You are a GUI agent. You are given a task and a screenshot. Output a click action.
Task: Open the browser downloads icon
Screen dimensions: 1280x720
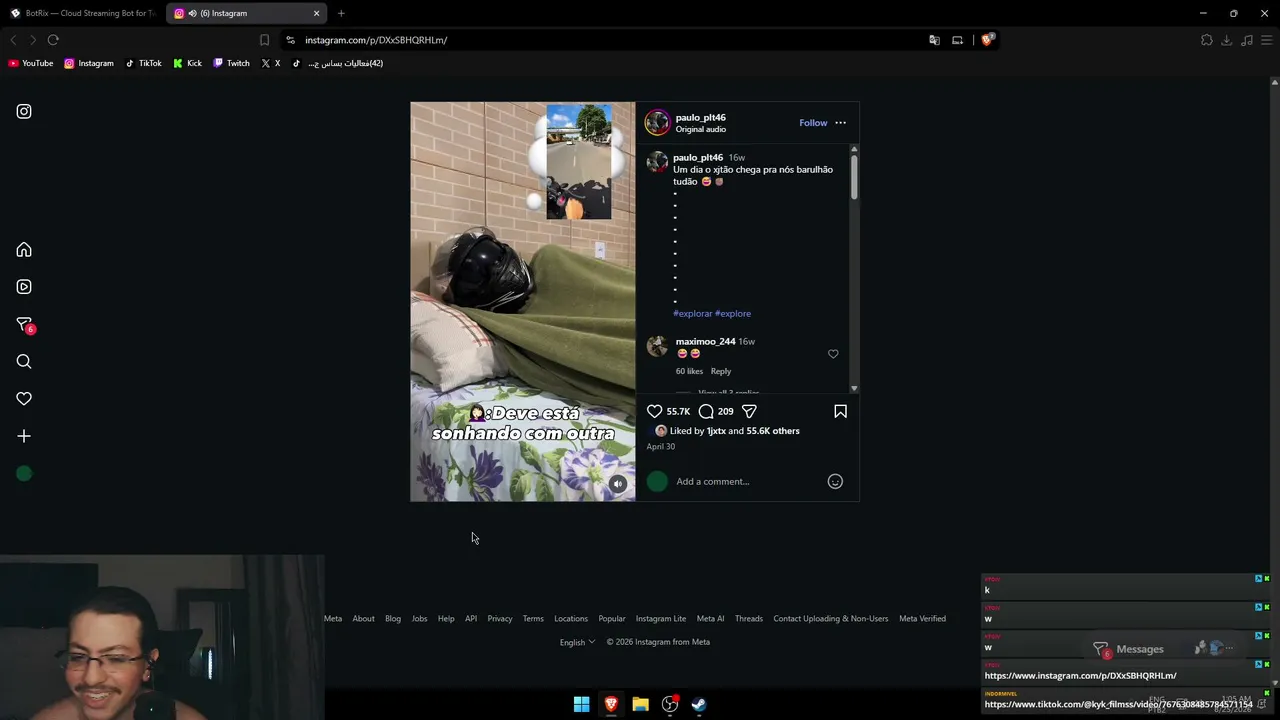pos(1227,40)
